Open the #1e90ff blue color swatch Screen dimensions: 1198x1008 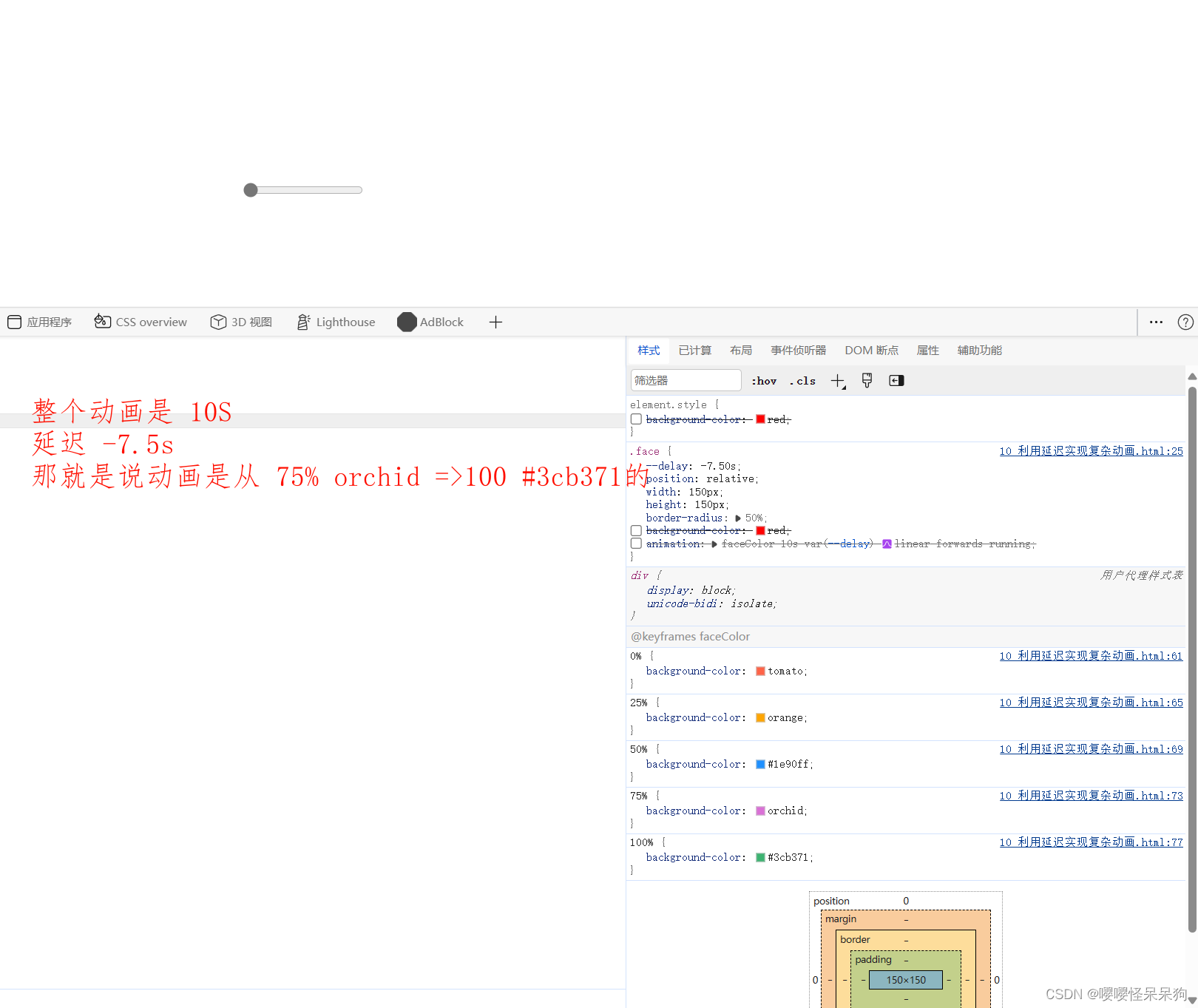click(760, 765)
